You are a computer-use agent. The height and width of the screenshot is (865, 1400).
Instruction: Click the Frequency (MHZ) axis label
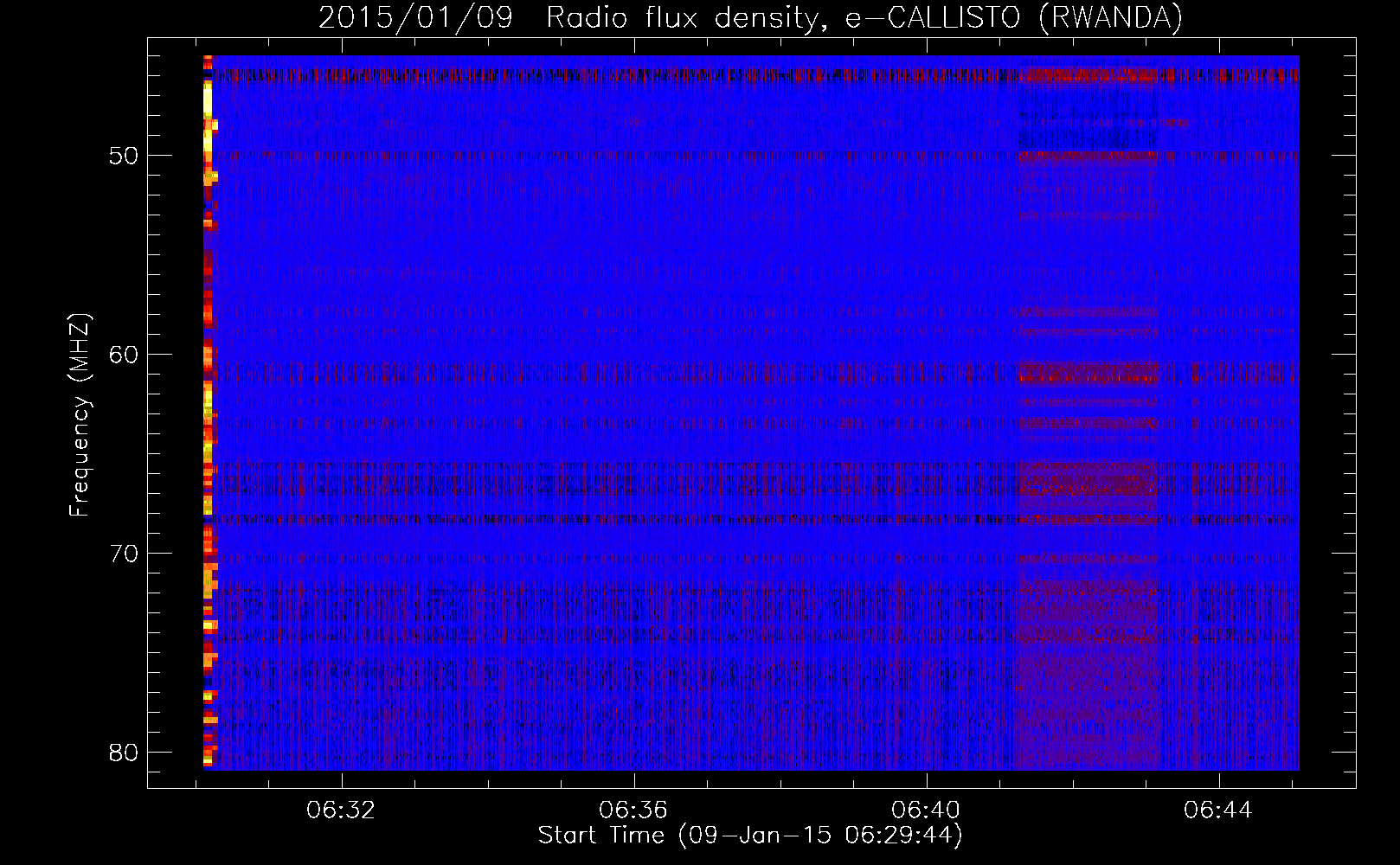pyautogui.click(x=80, y=415)
